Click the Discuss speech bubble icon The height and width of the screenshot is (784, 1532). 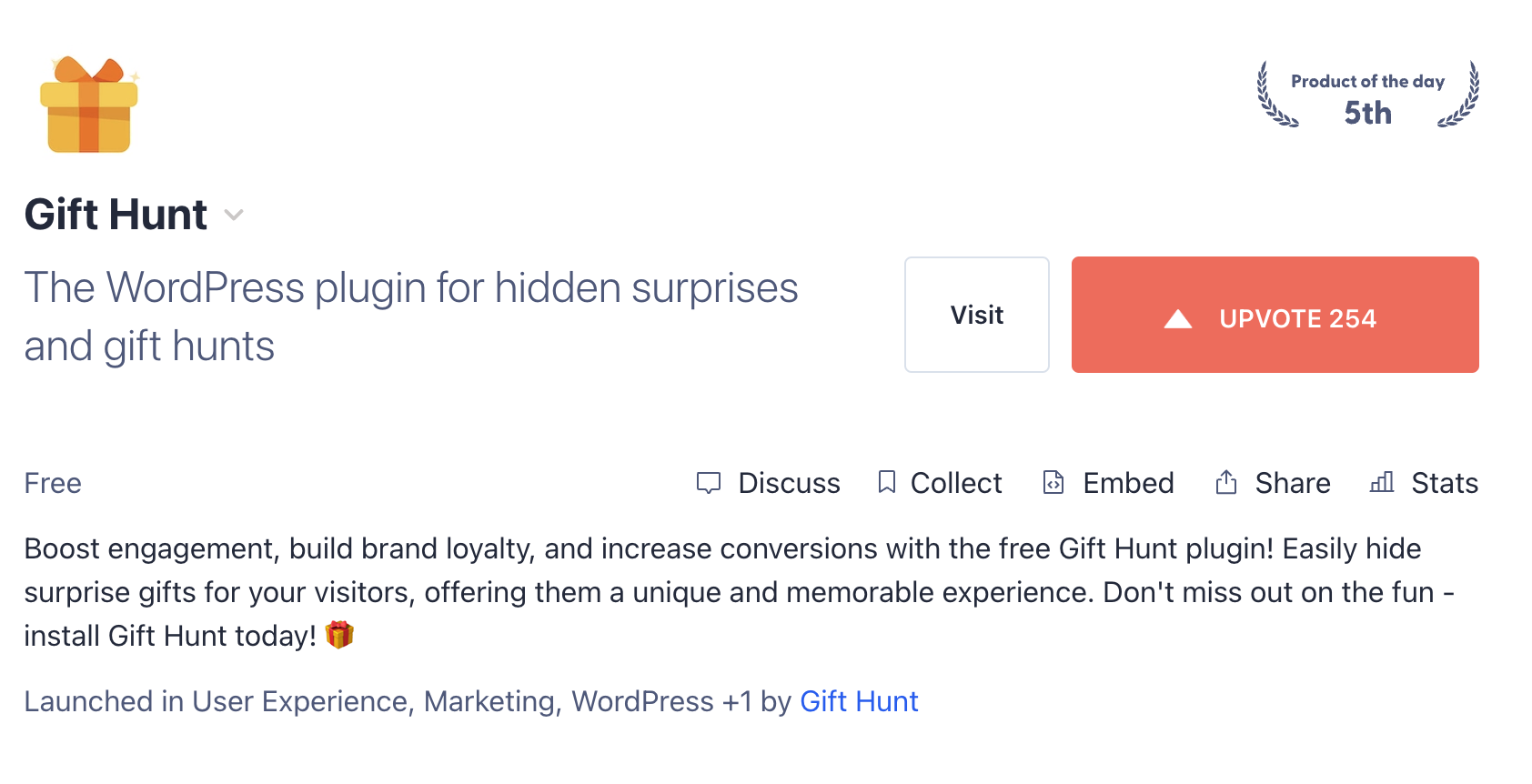click(708, 483)
